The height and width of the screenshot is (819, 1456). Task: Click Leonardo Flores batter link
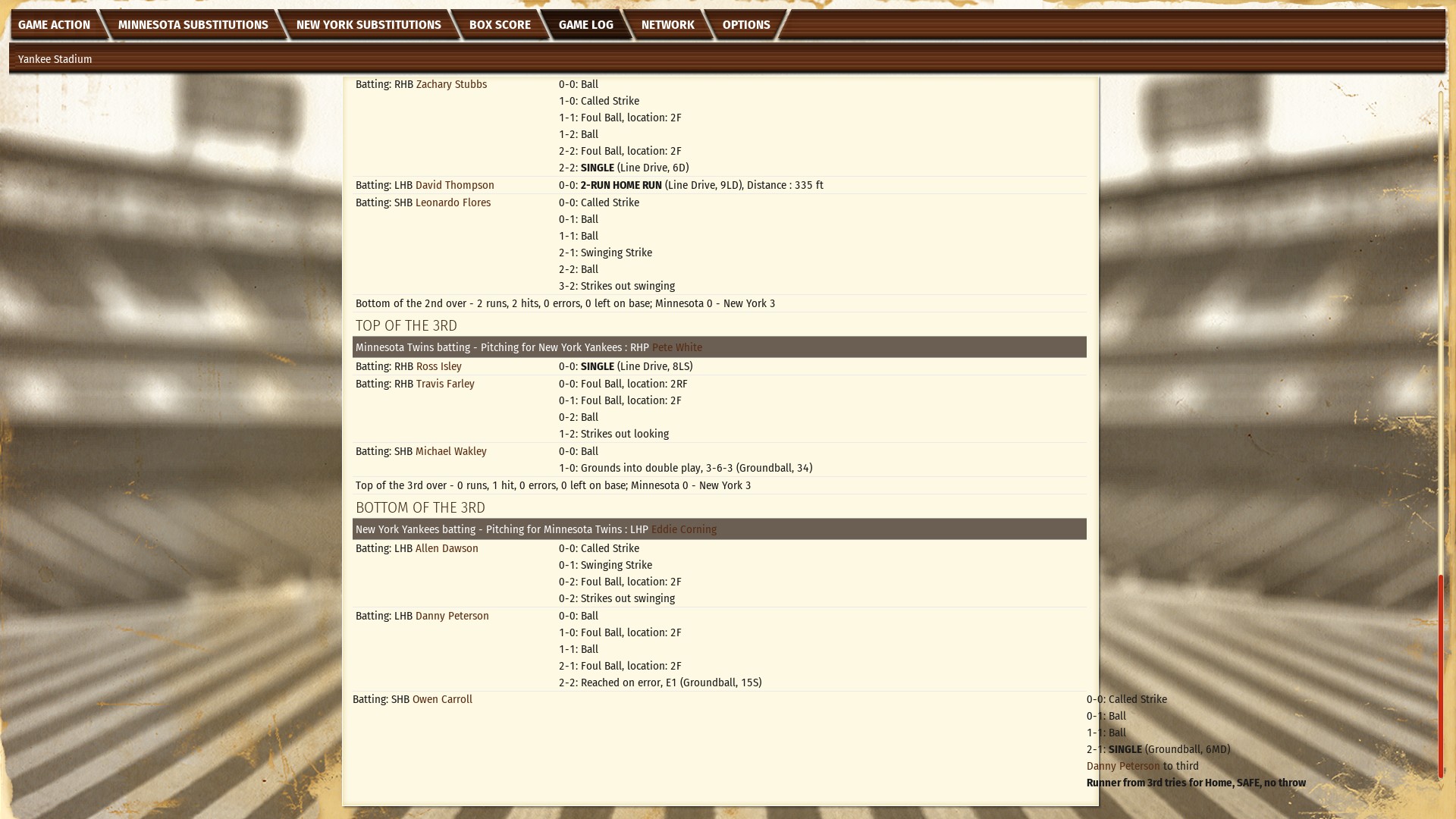click(453, 203)
